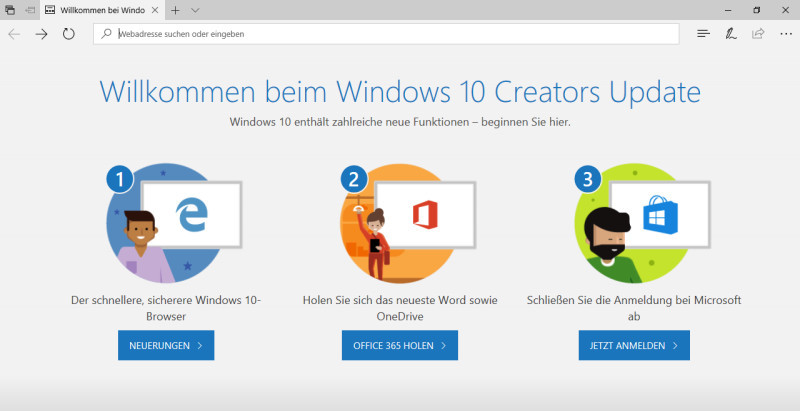
Task: Close the Edge browser window
Action: [786, 10]
